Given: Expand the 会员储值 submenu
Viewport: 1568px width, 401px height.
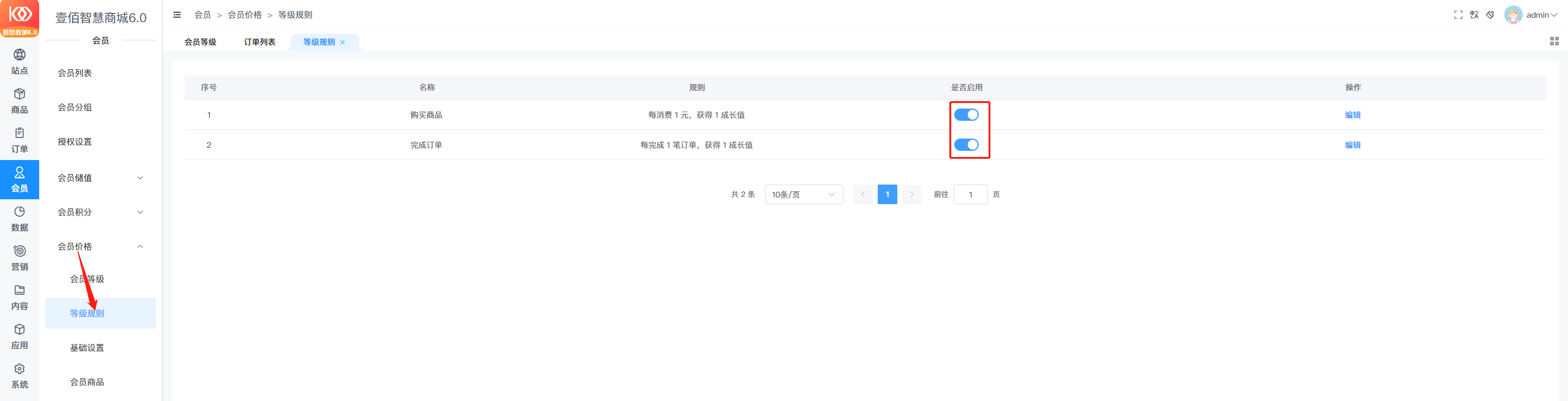Looking at the screenshot, I should coord(100,178).
